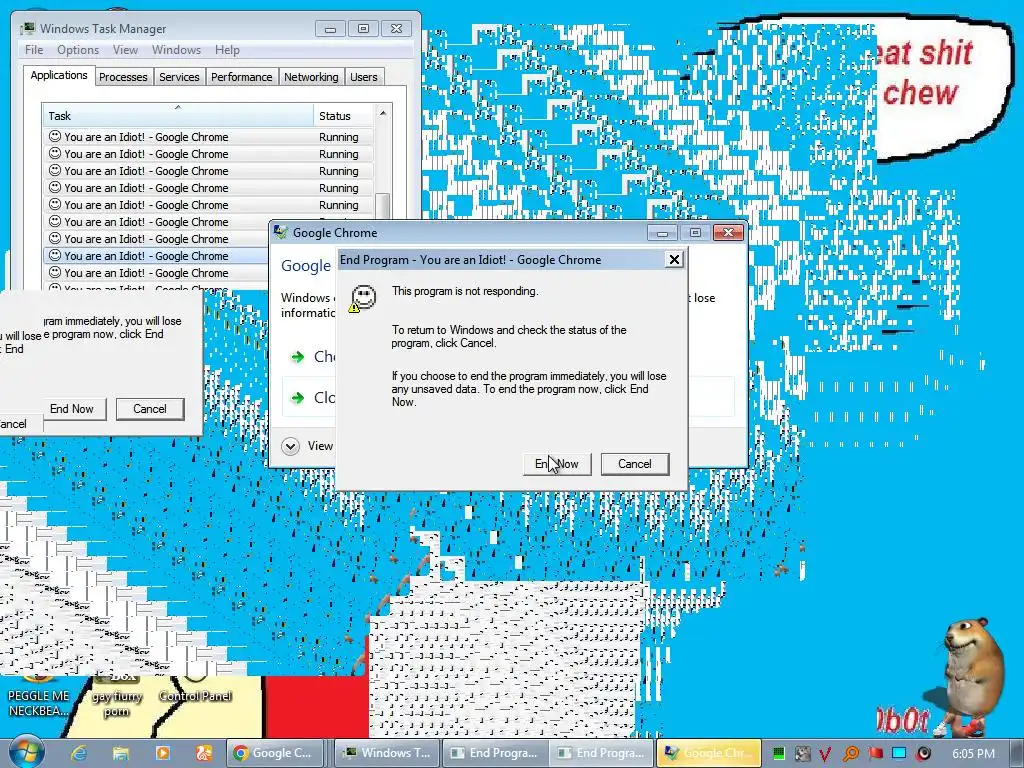Click the blue monitor tray icon
This screenshot has height=768, width=1024.
coord(899,754)
